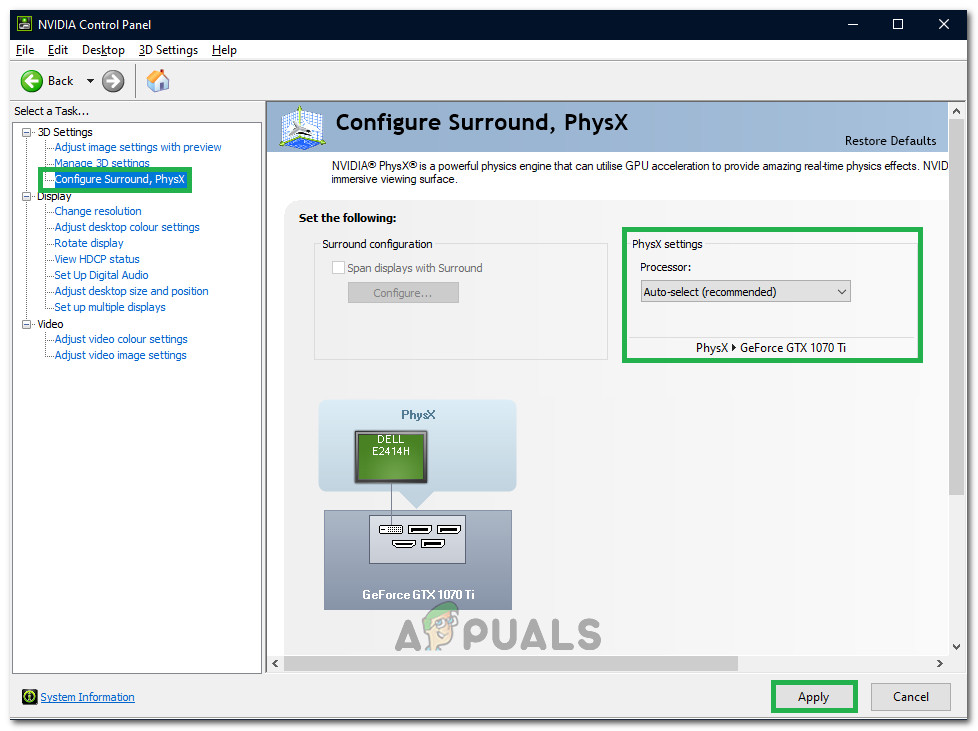
Task: Close the NVIDIA Control Panel window
Action: [944, 24]
